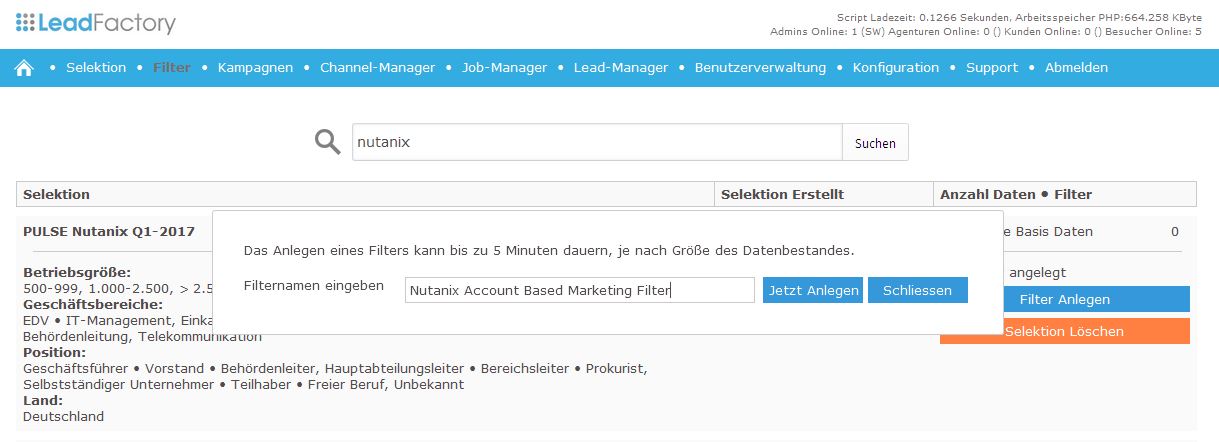Open the Lead-Manager menu
Screen dimensions: 1219x442
pos(620,68)
